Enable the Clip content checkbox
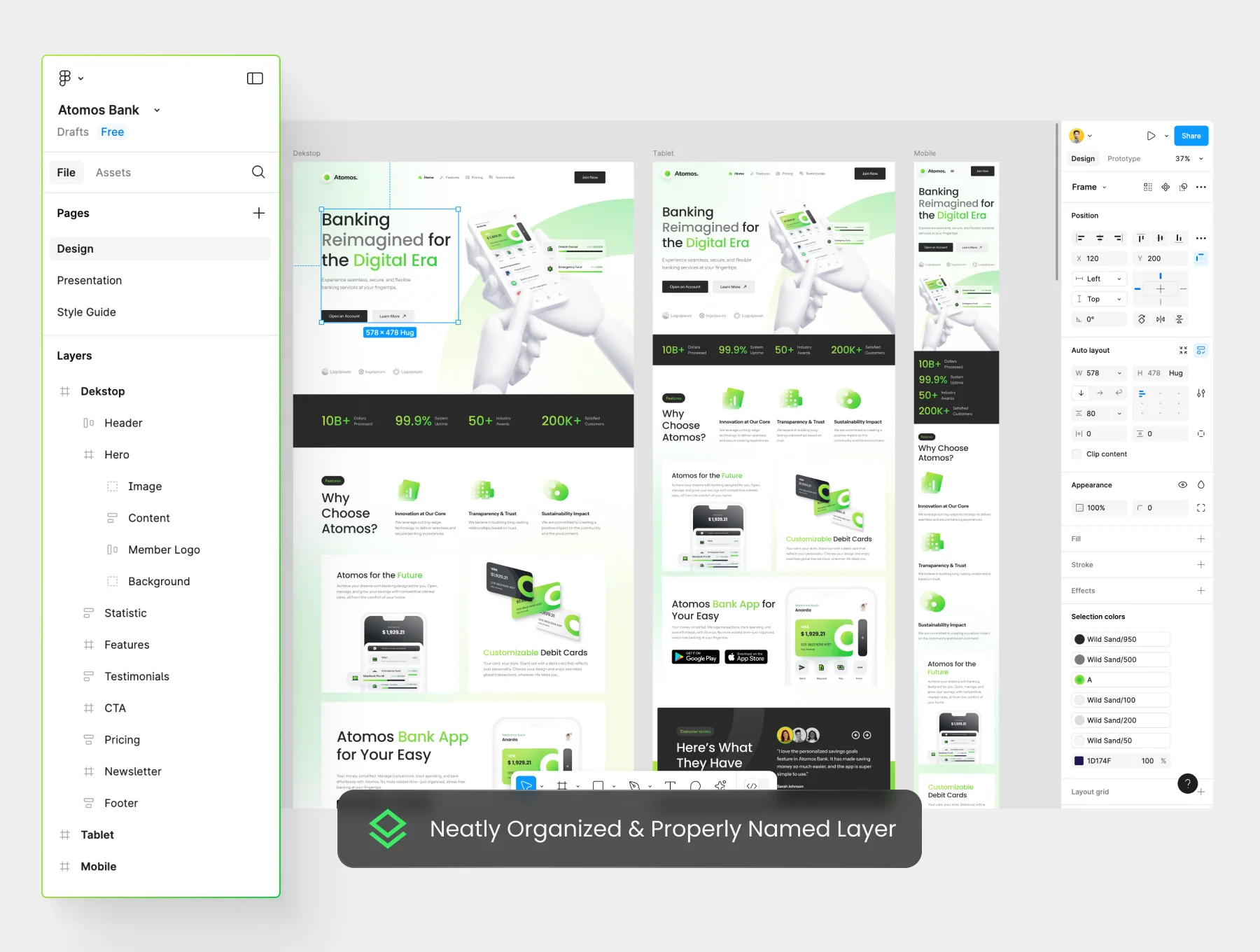This screenshot has width=1260, height=952. (1077, 454)
